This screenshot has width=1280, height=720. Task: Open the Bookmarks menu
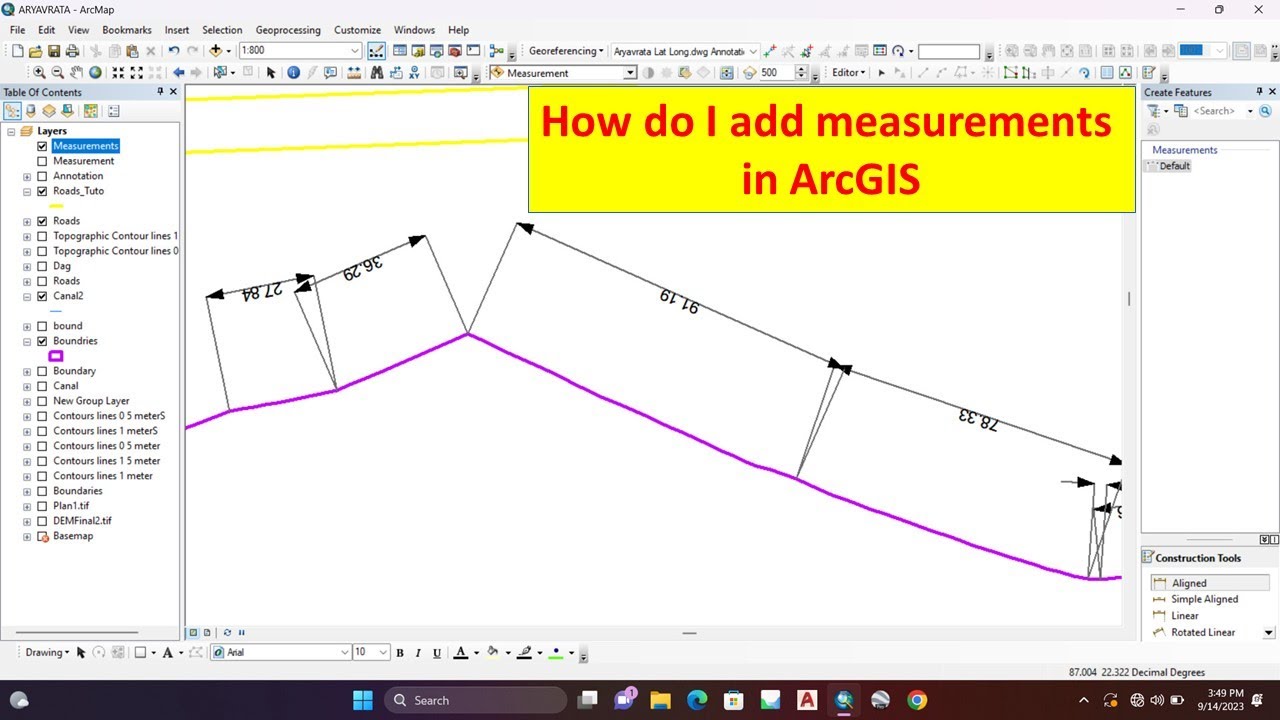pos(127,30)
